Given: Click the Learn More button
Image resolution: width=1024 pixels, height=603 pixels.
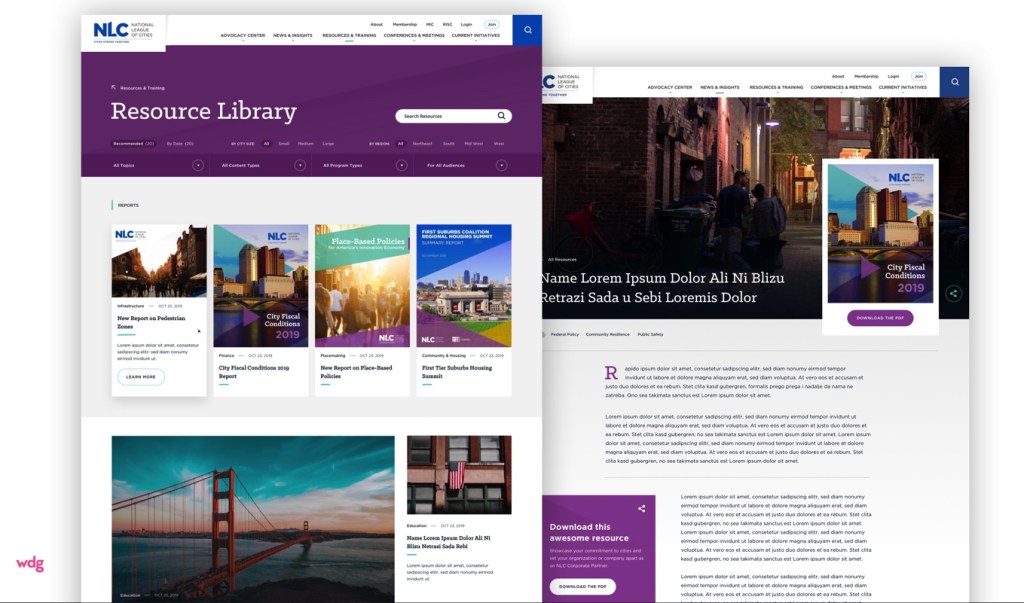Looking at the screenshot, I should (x=140, y=377).
